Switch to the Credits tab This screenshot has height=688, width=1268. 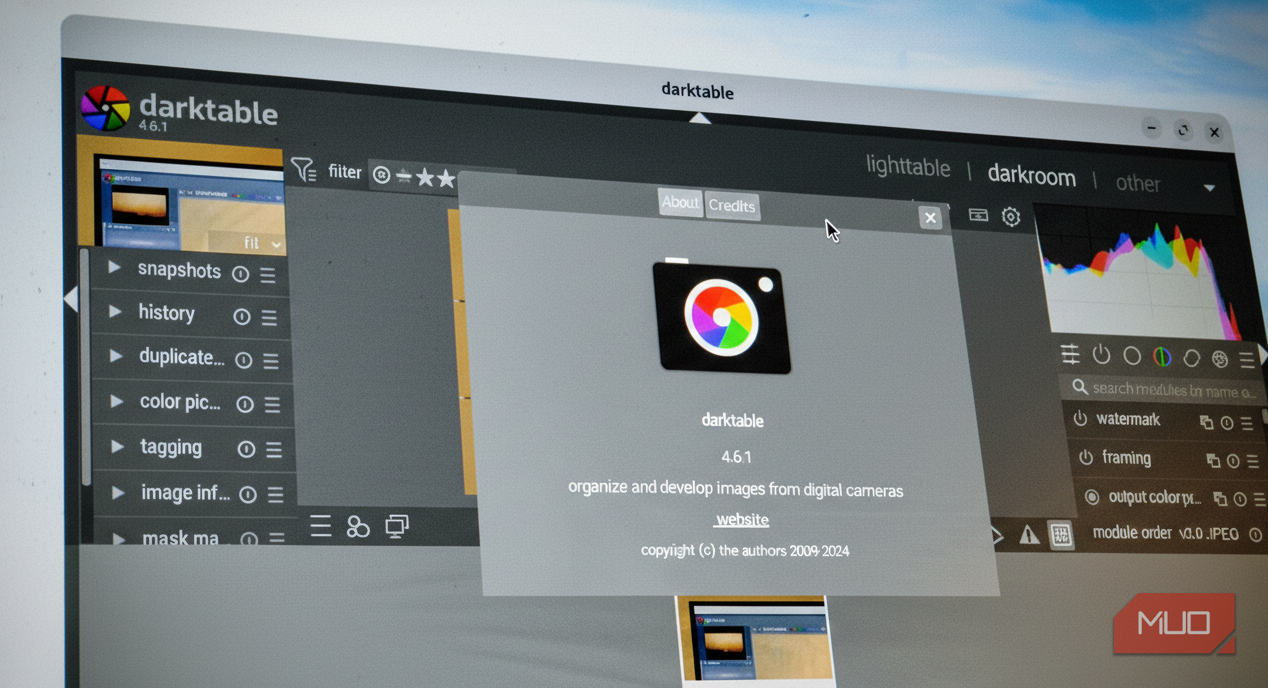[732, 206]
